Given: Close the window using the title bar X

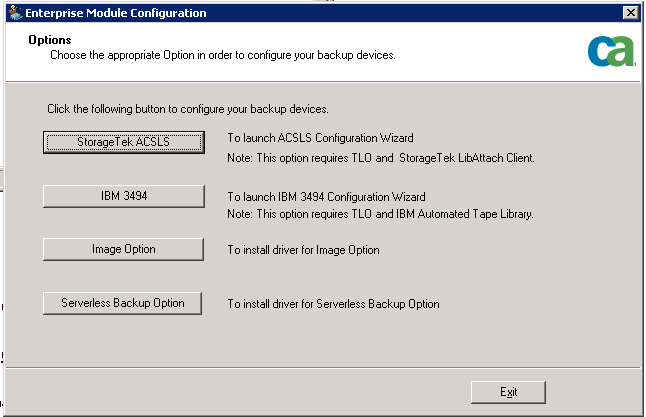Looking at the screenshot, I should [x=630, y=13].
